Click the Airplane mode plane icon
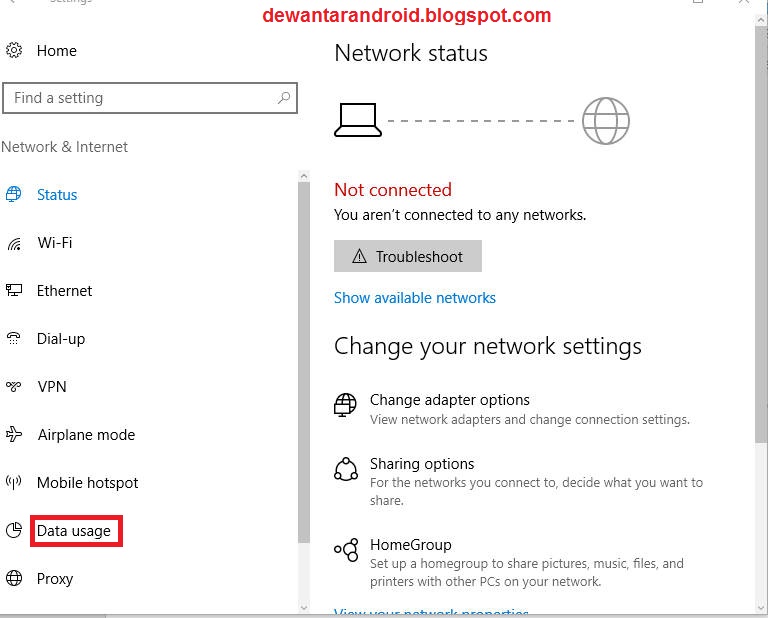768x618 pixels. click(x=14, y=434)
